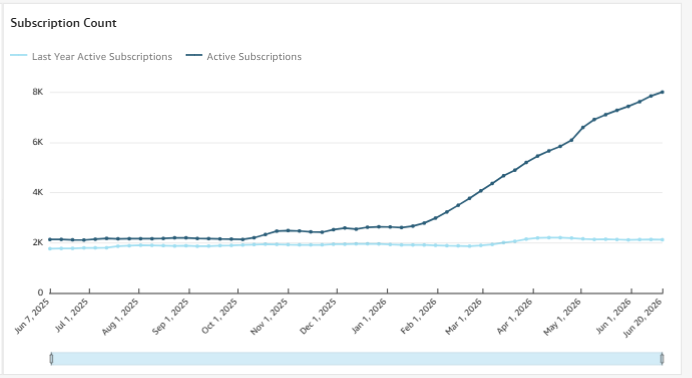
Task: Click the 2K y-axis label
Action: [x=38, y=242]
